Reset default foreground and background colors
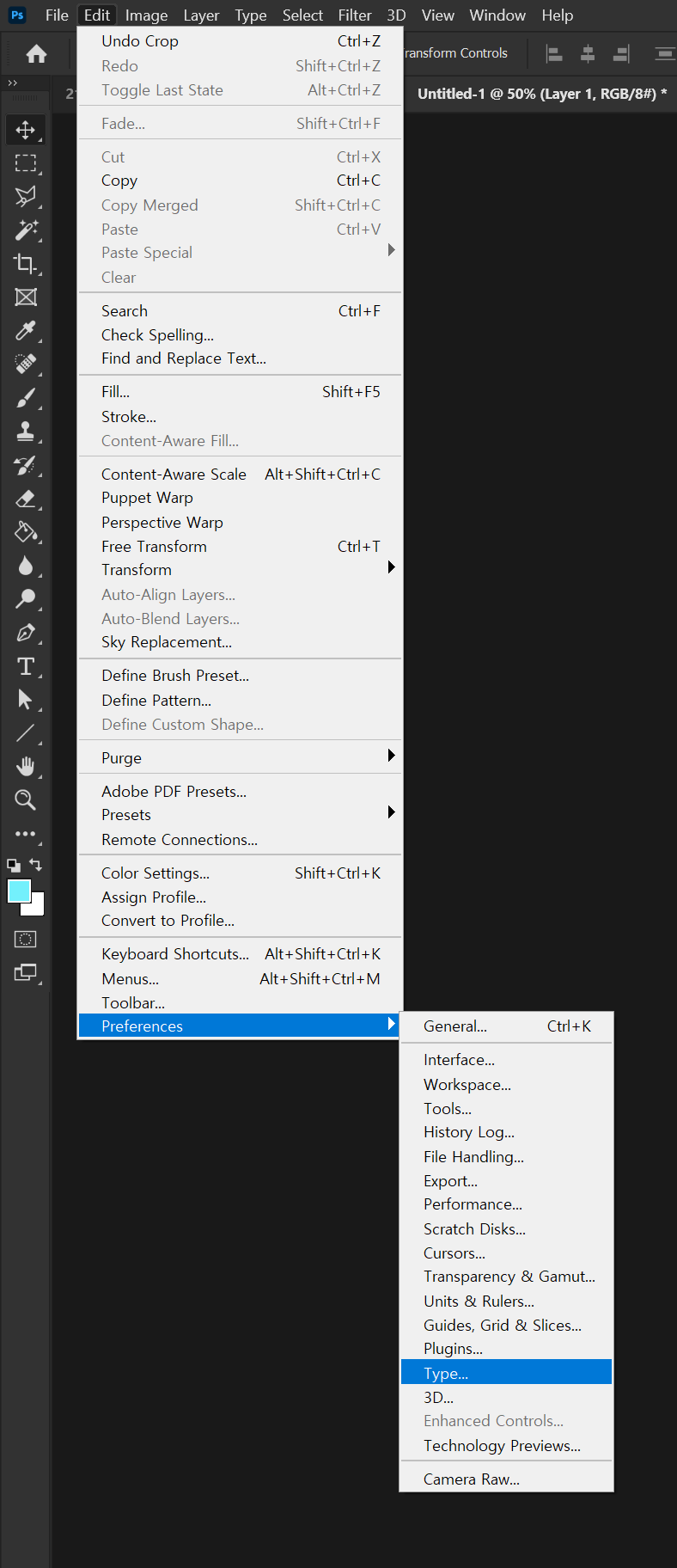 (14, 866)
